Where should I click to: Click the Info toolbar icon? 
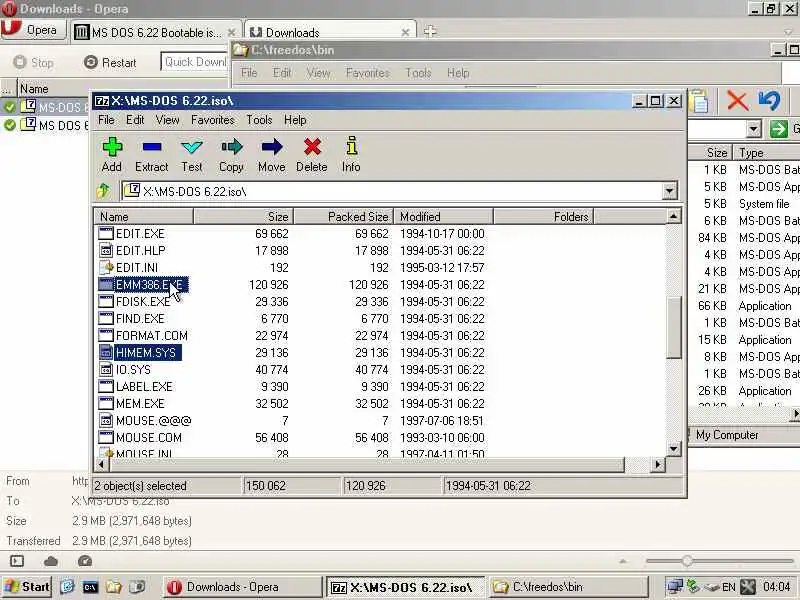pos(351,155)
